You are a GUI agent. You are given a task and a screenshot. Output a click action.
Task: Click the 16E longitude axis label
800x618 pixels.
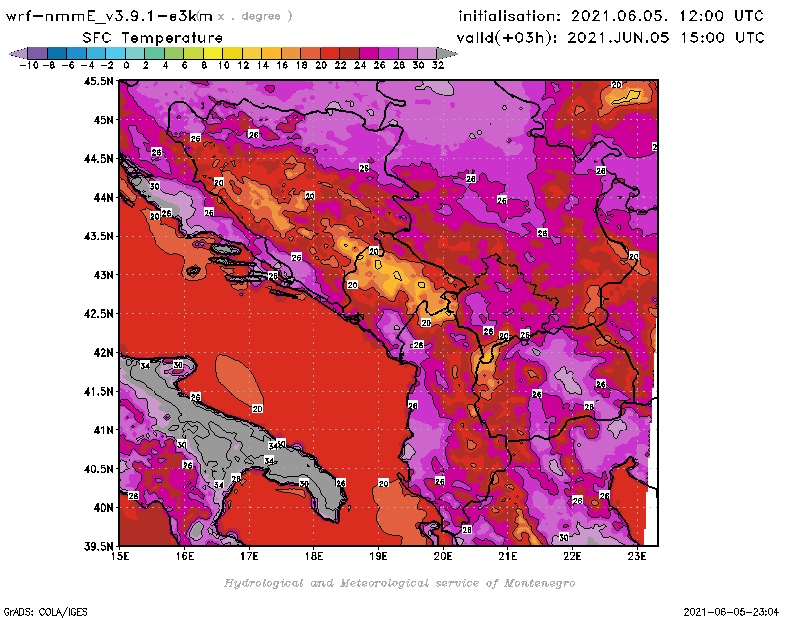click(185, 556)
